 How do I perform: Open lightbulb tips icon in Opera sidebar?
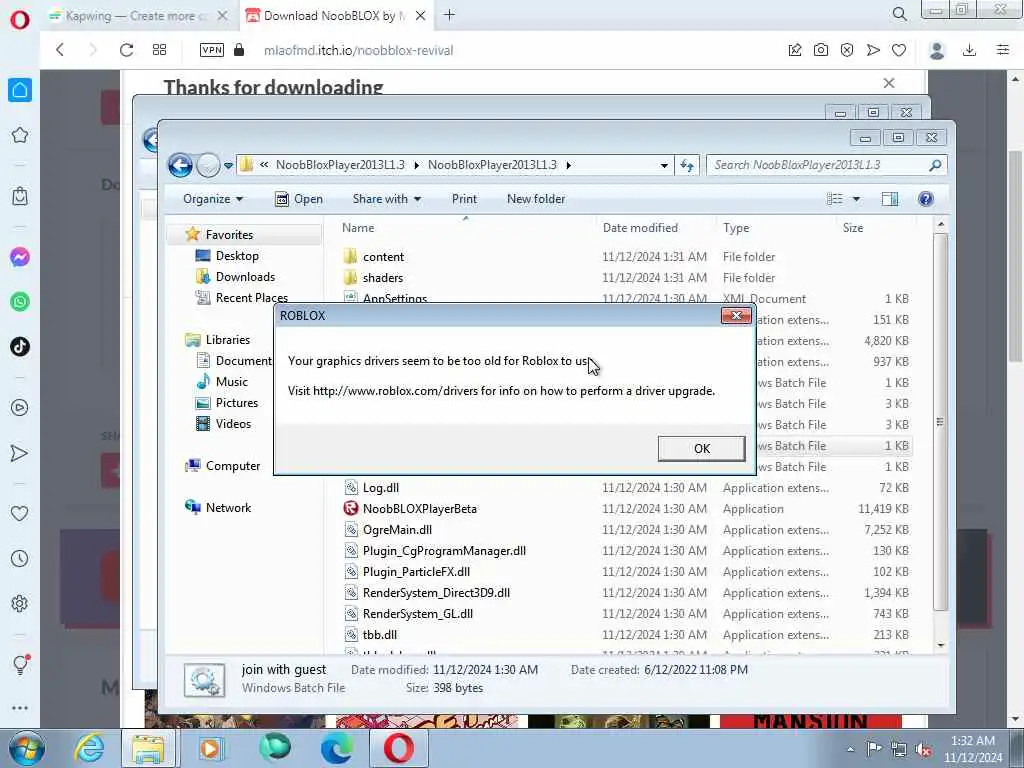click(20, 664)
